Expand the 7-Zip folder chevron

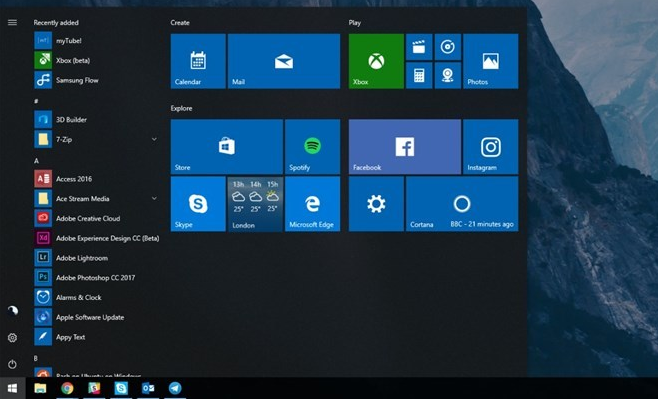coord(154,139)
